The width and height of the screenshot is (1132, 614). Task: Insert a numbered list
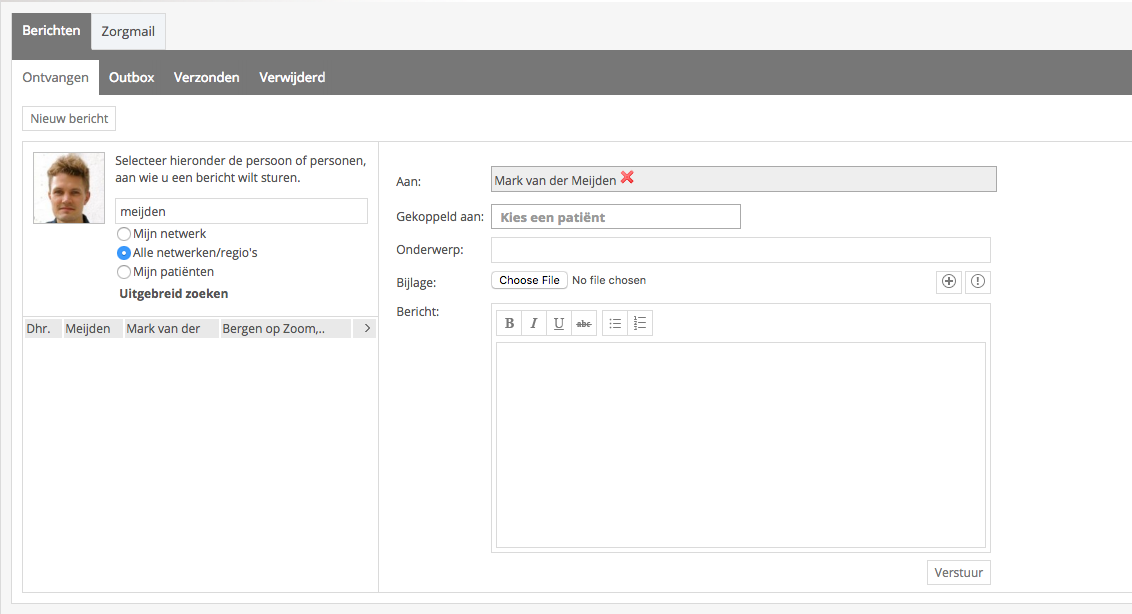tap(640, 323)
